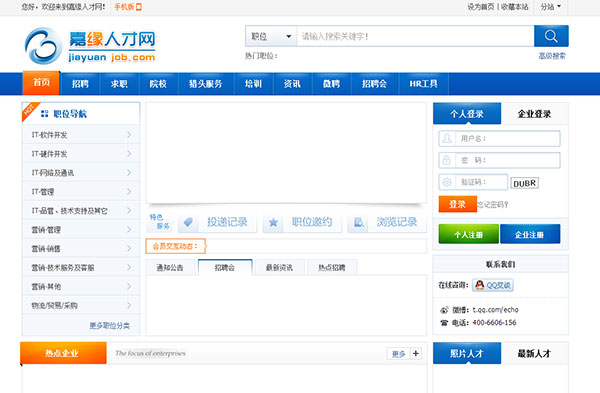Screen dimensions: 600x393
Task: Click the tag icon for 投递记录
Action: [188, 222]
